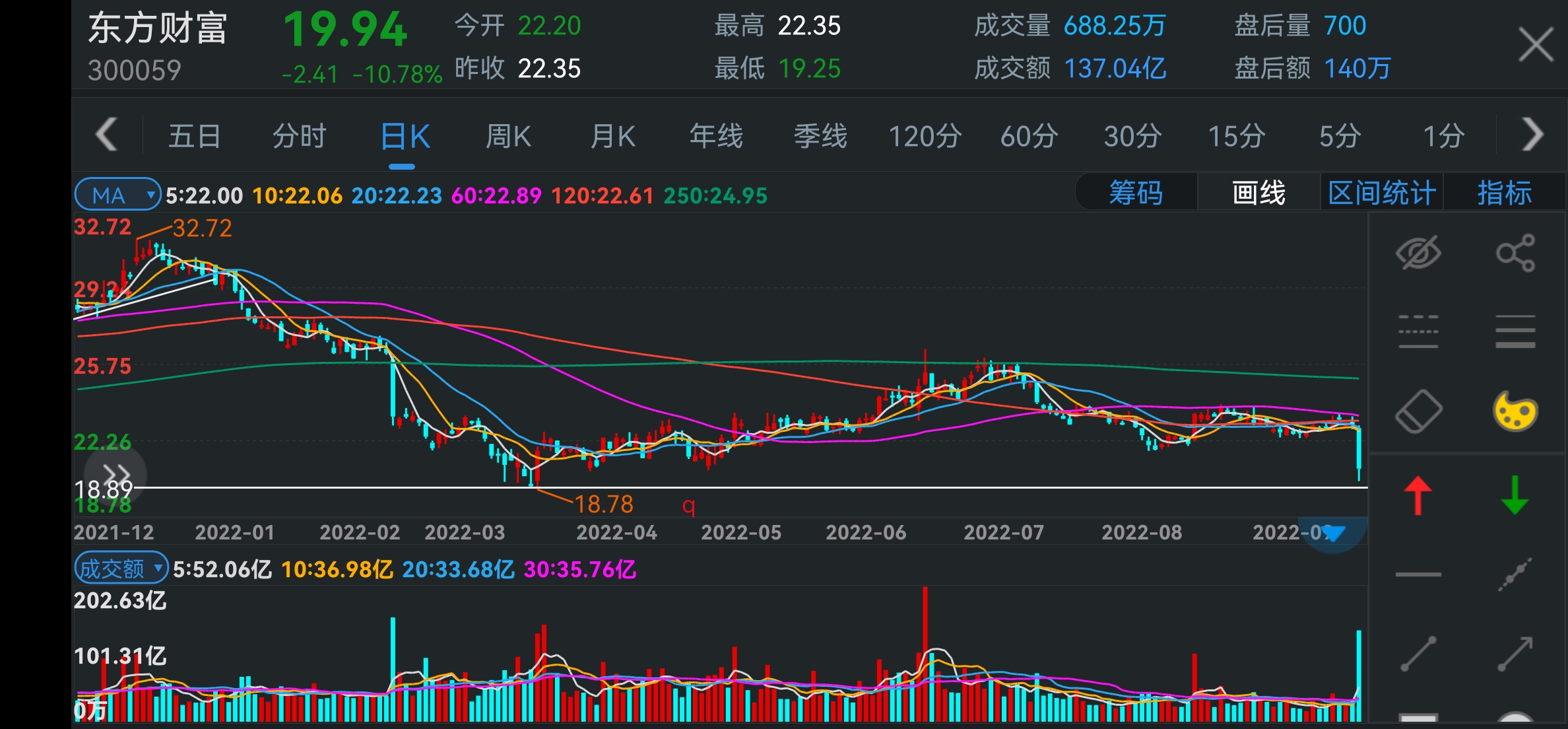Select the line thickness icon

(1515, 331)
